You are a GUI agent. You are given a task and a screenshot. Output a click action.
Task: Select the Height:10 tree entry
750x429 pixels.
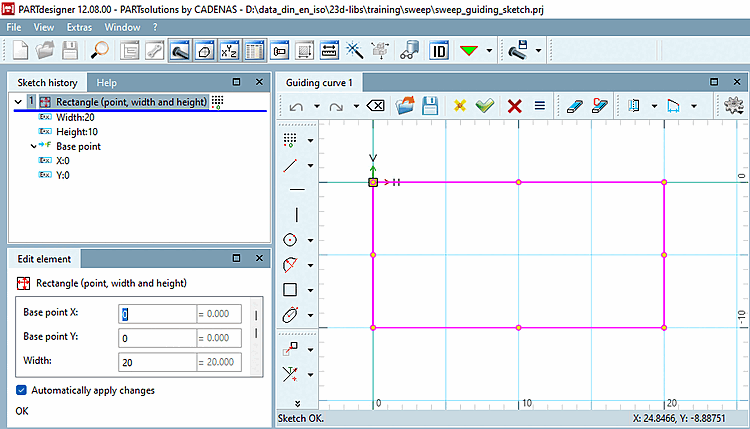[x=77, y=132]
